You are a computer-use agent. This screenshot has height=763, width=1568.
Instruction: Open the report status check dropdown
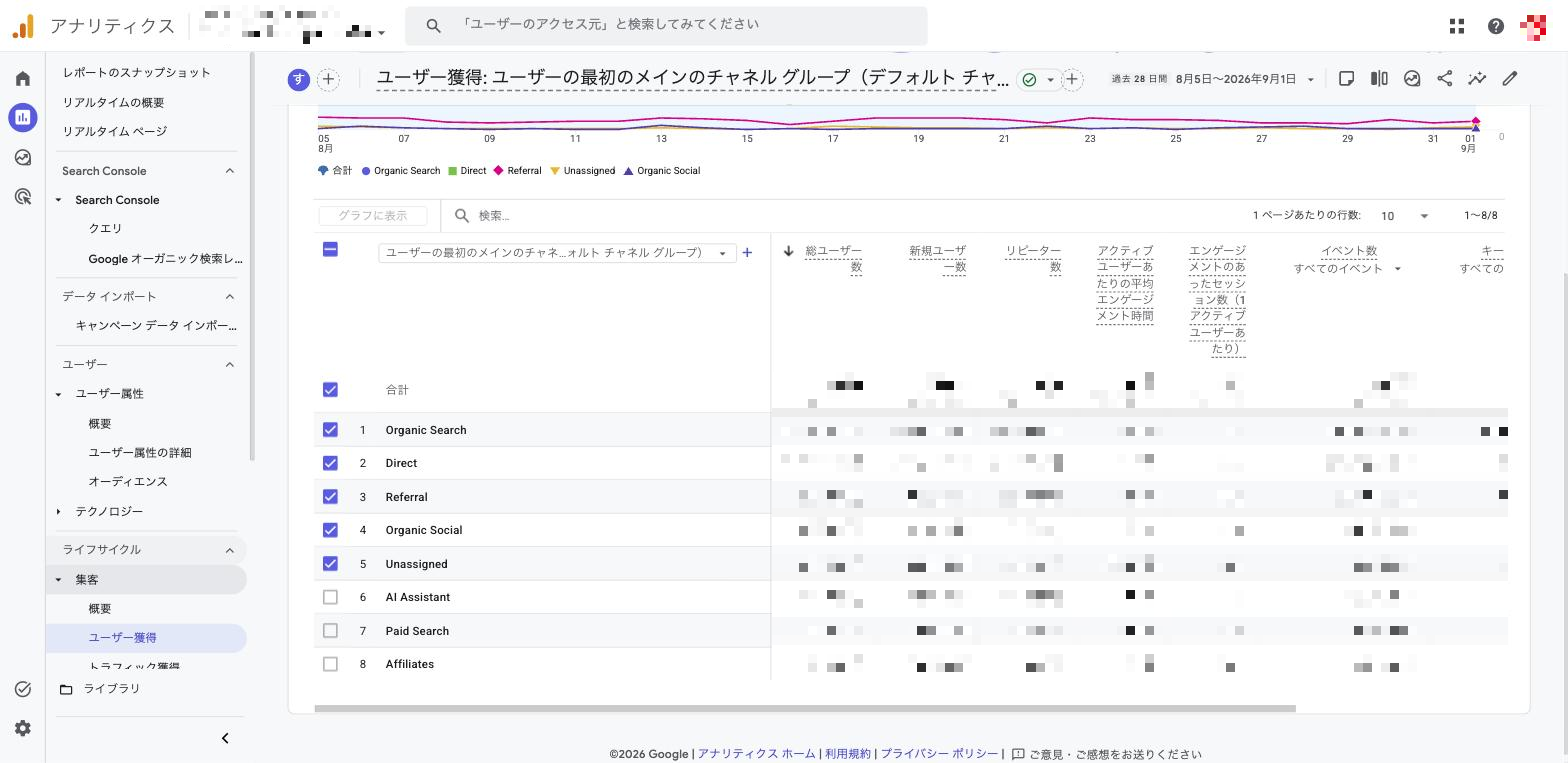1038,79
